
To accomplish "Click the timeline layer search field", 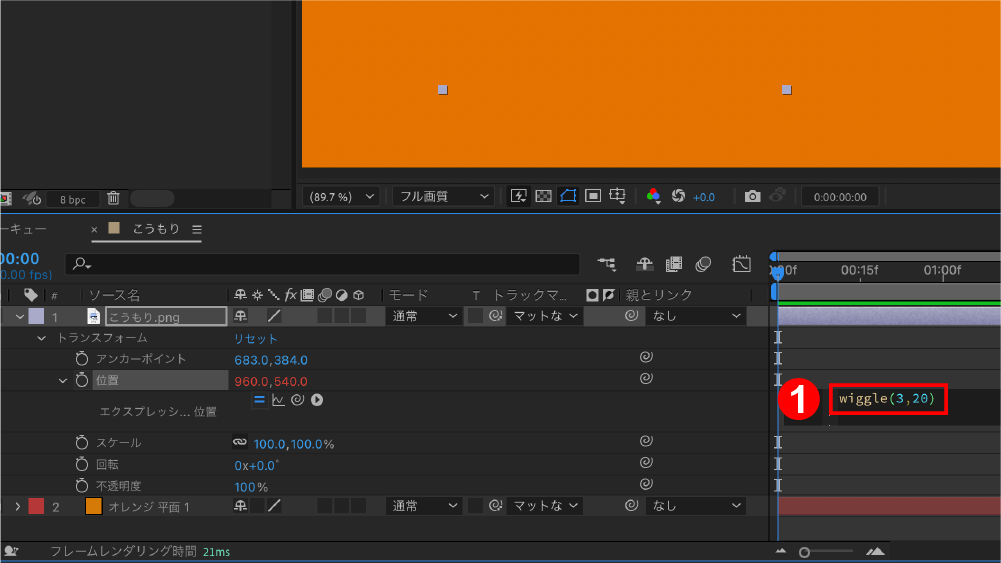I will click(322, 264).
